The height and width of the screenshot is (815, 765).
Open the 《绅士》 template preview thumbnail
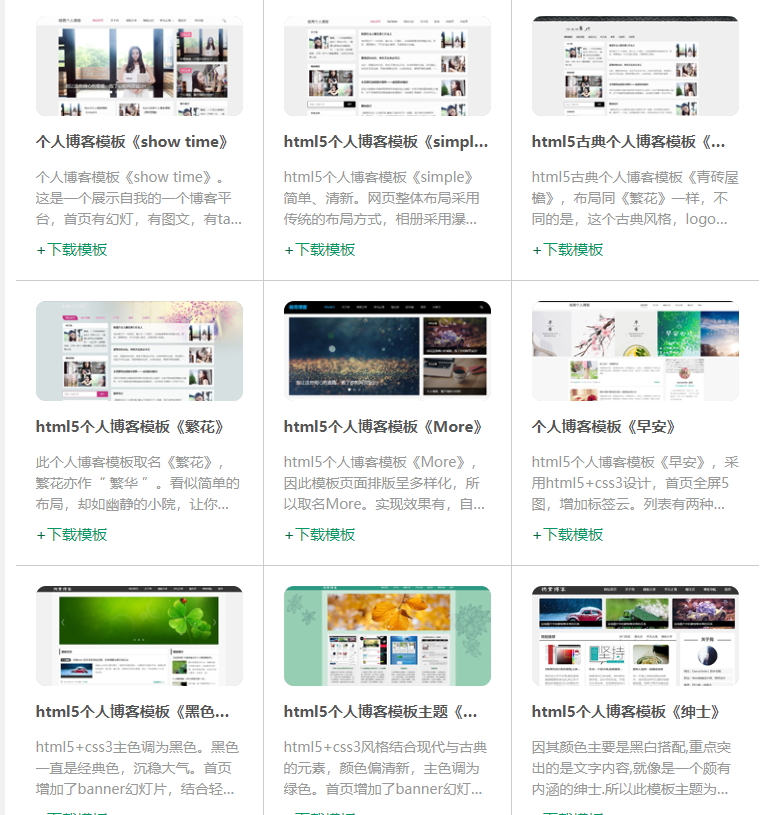635,636
